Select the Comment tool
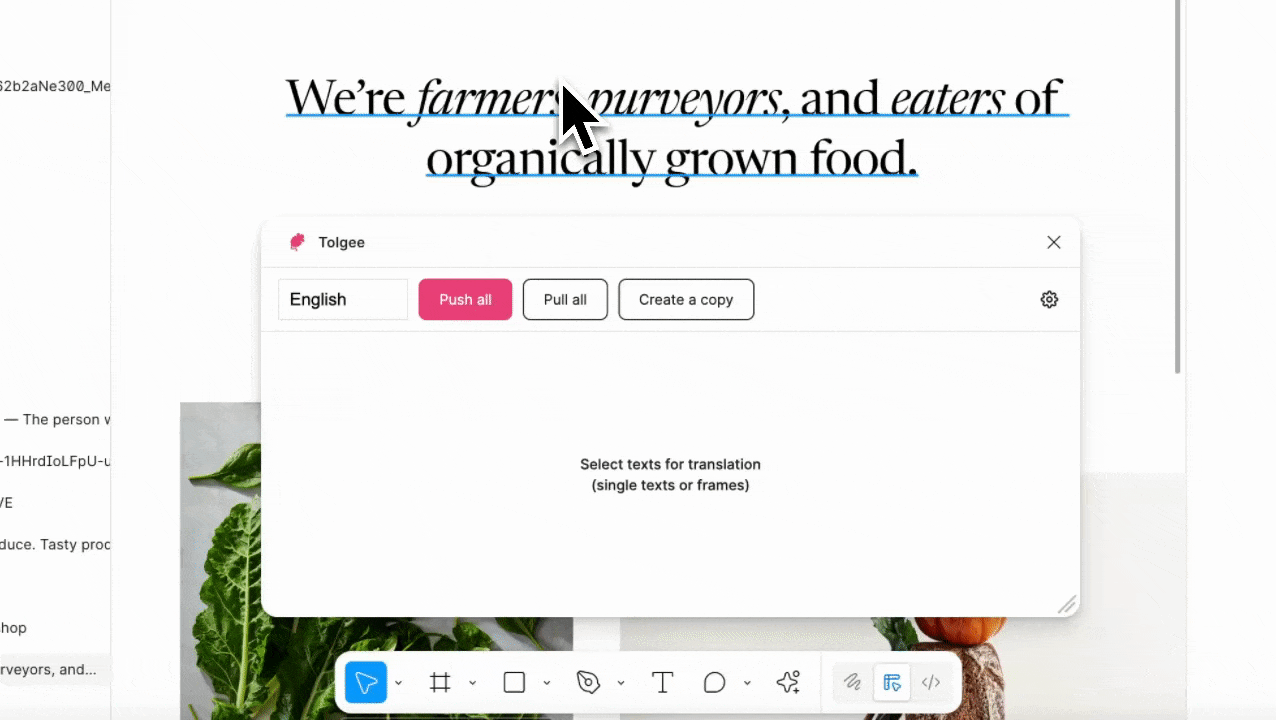 [714, 683]
